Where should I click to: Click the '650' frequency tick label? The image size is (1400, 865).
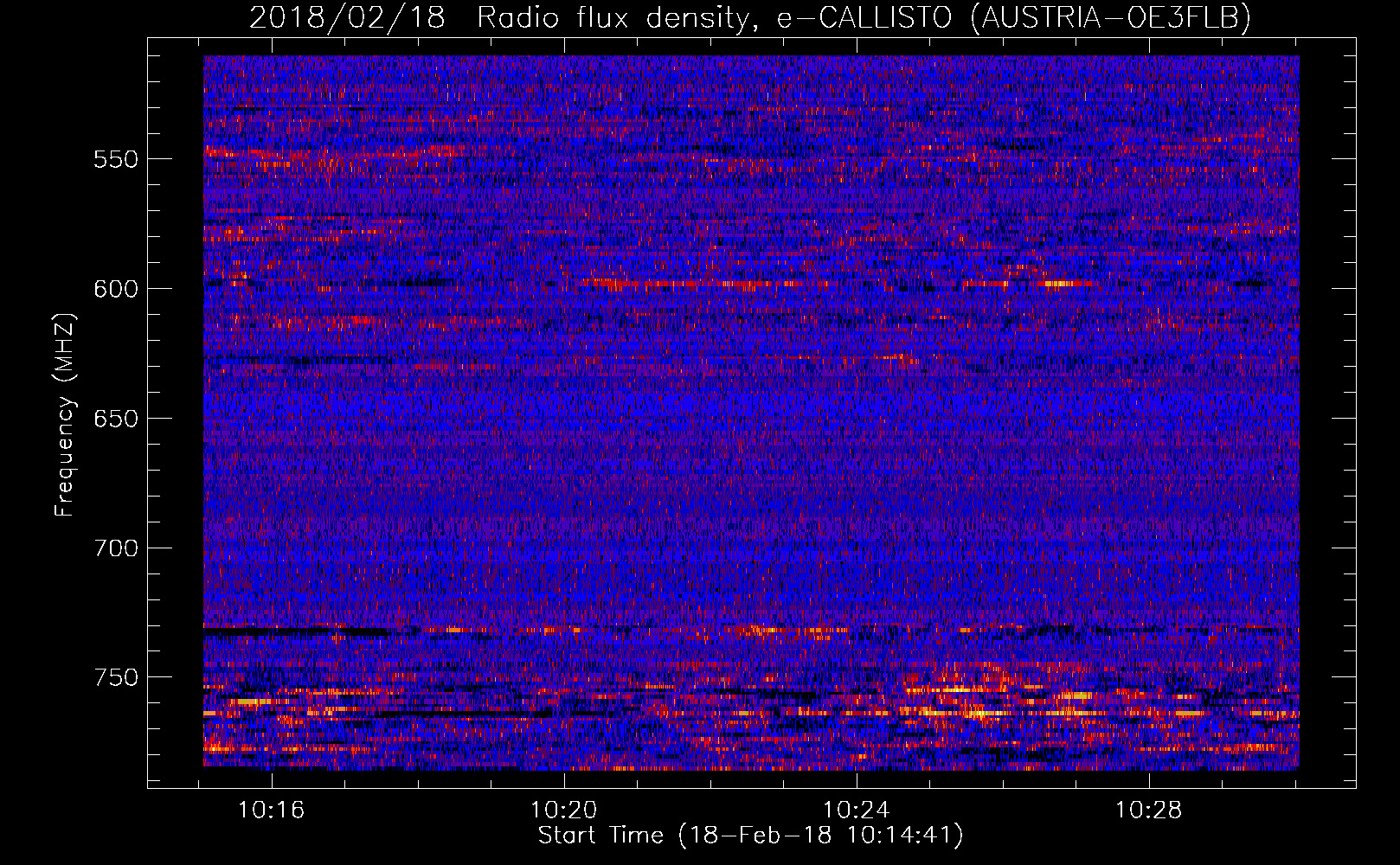pos(116,419)
